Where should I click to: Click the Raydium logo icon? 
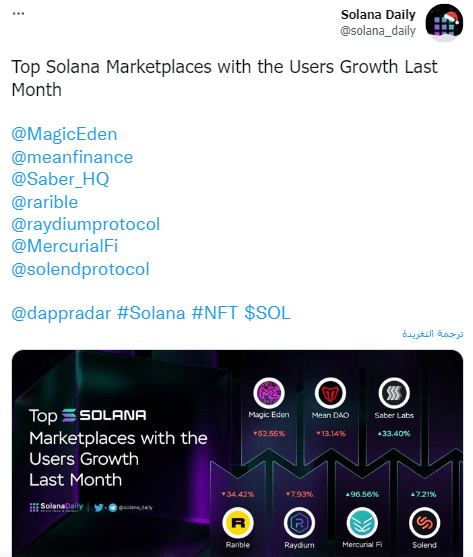tap(299, 523)
